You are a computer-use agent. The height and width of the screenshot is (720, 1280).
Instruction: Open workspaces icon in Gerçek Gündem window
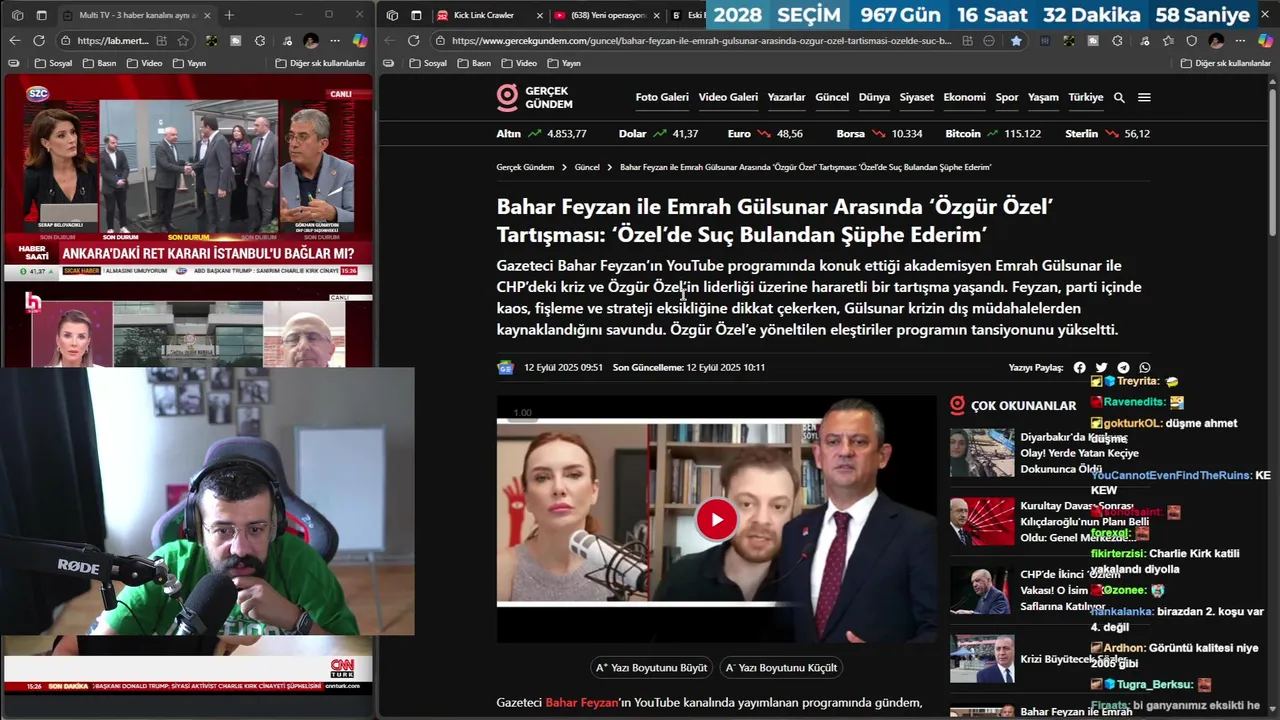point(392,15)
